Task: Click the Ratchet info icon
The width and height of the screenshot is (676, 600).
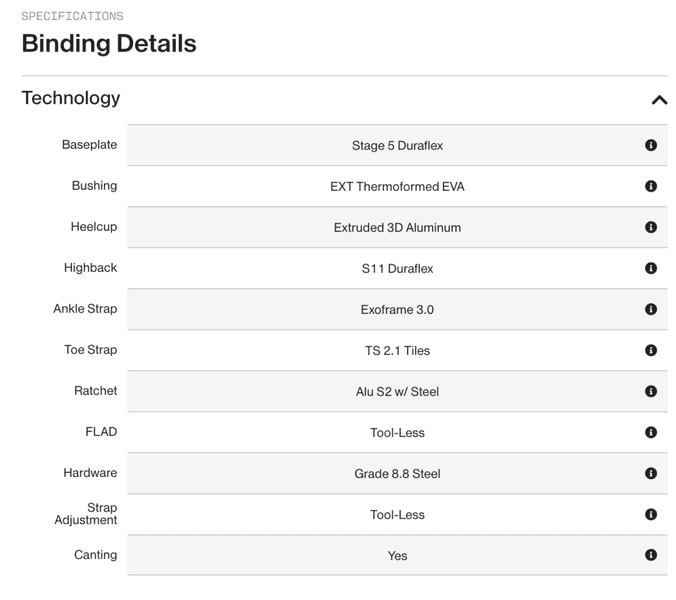Action: click(651, 391)
